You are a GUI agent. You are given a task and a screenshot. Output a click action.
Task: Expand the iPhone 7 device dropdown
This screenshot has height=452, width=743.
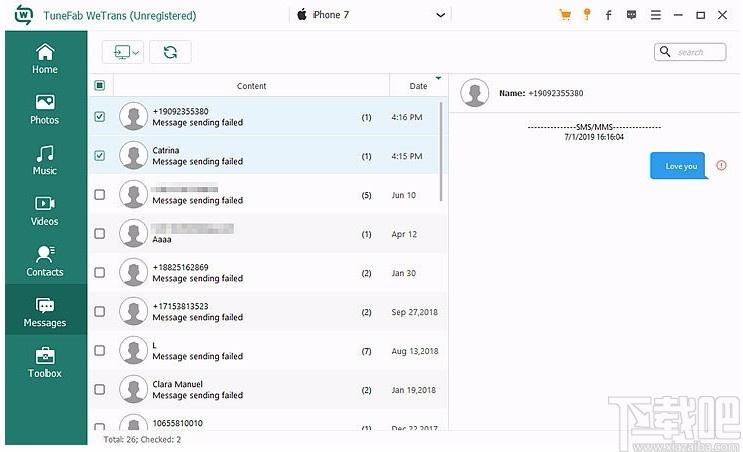[x=440, y=15]
